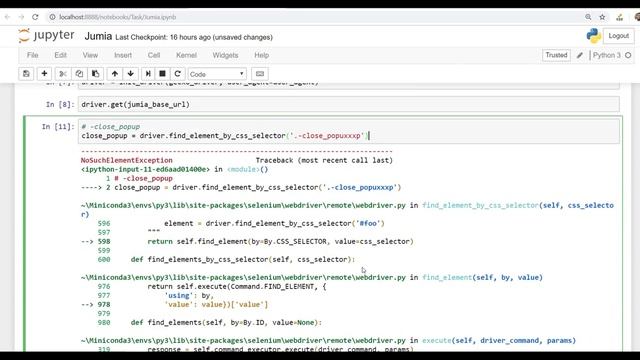
Task: Open the Edit menu
Action: [60, 55]
